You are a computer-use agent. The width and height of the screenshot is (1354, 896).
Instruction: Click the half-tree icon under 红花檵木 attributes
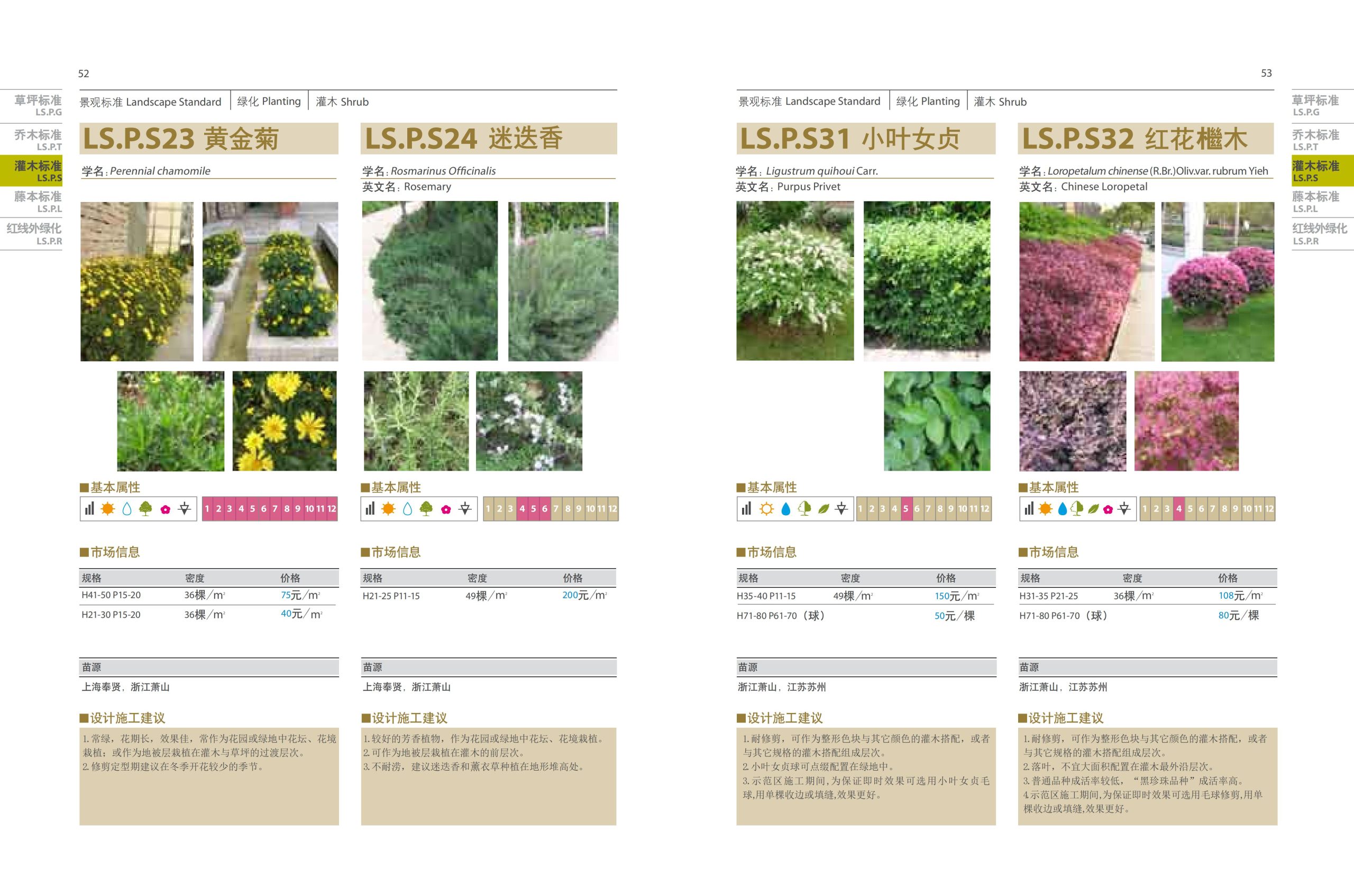1077,509
